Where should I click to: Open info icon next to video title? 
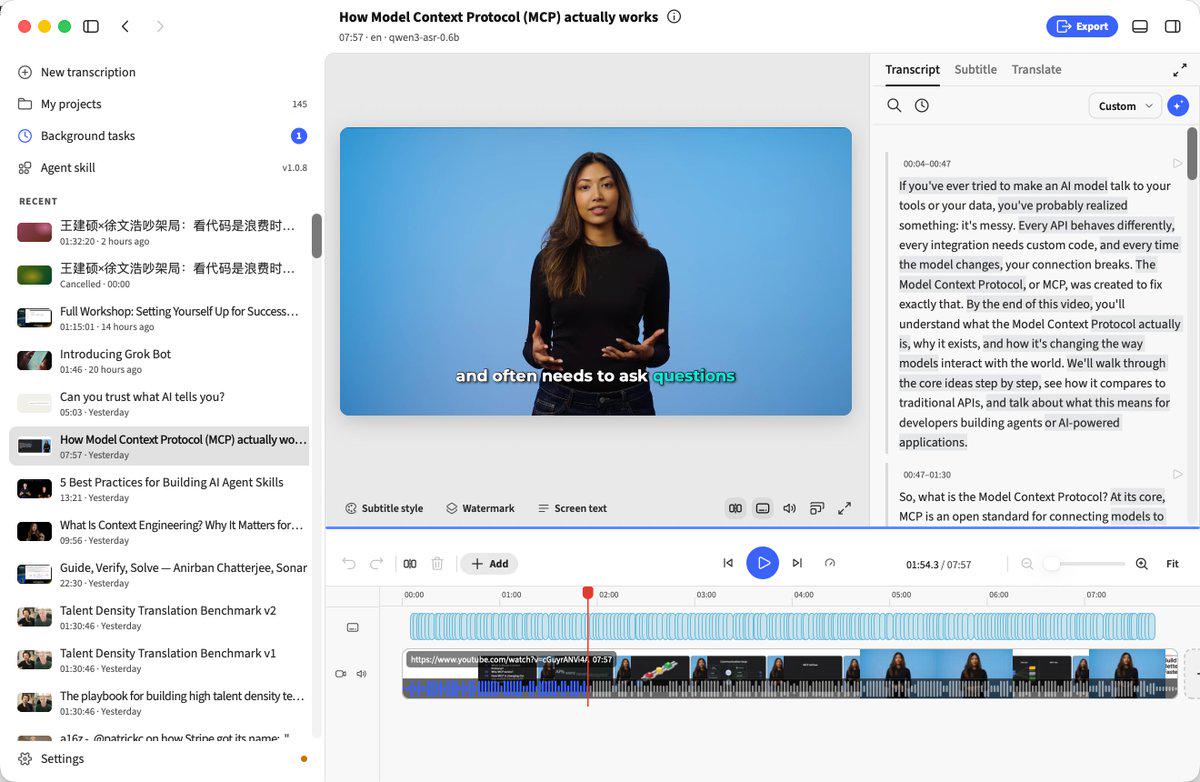(674, 17)
